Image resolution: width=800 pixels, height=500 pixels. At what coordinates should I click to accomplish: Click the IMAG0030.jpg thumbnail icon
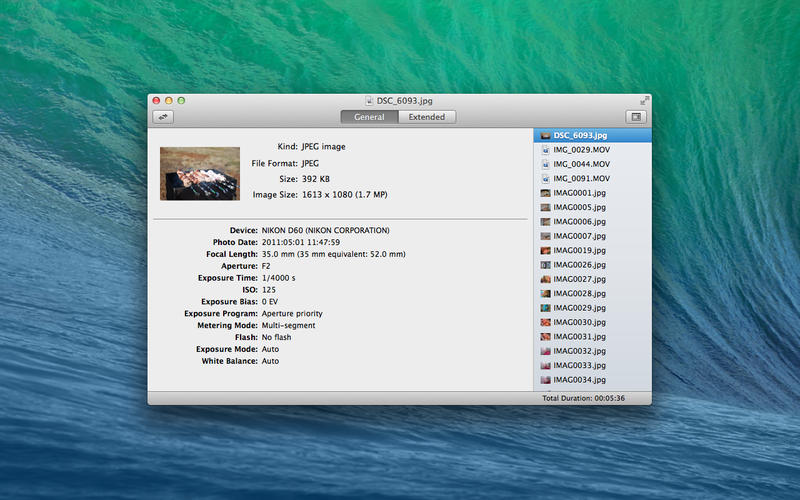(x=545, y=323)
